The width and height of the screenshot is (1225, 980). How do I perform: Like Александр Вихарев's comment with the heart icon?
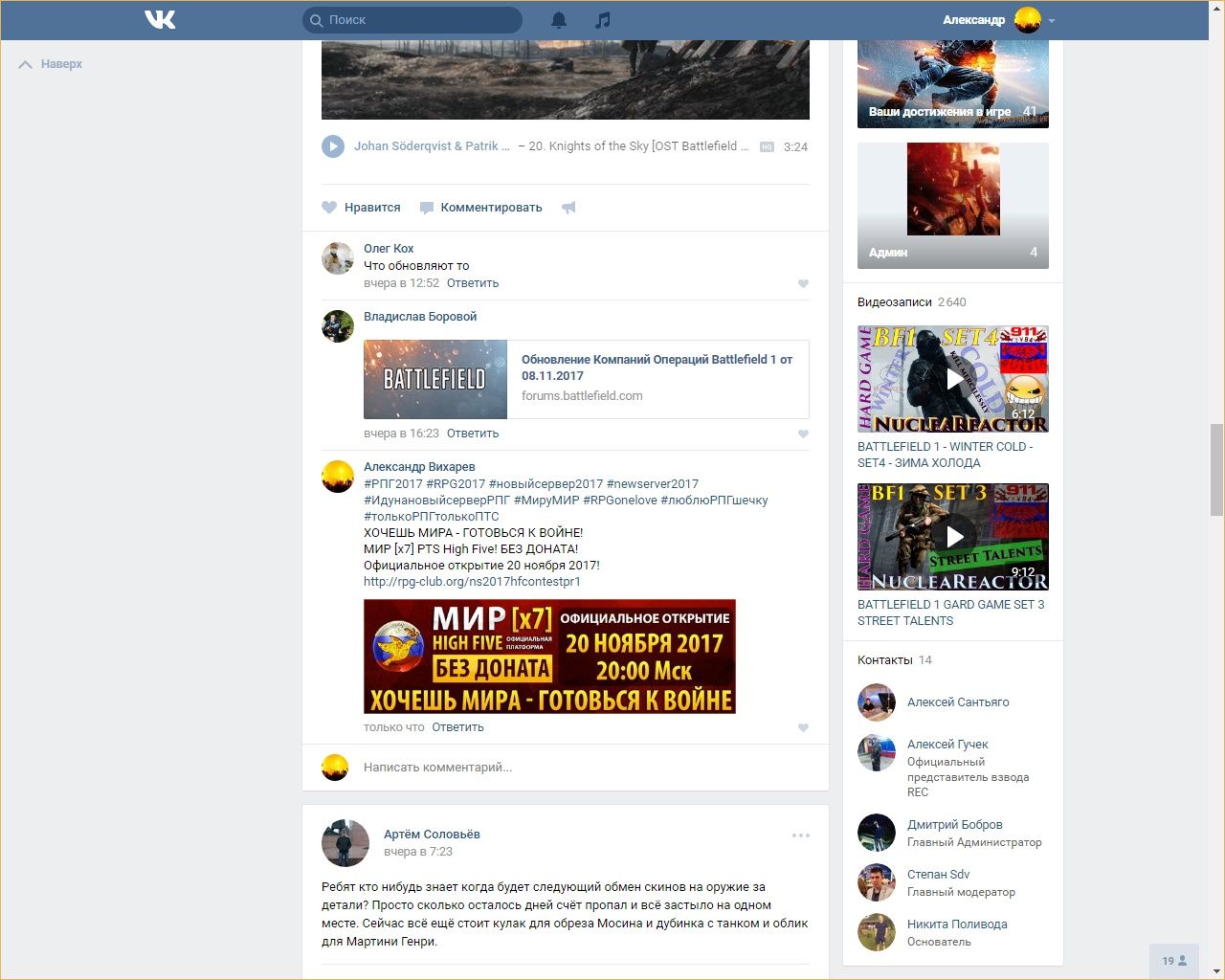tap(803, 727)
